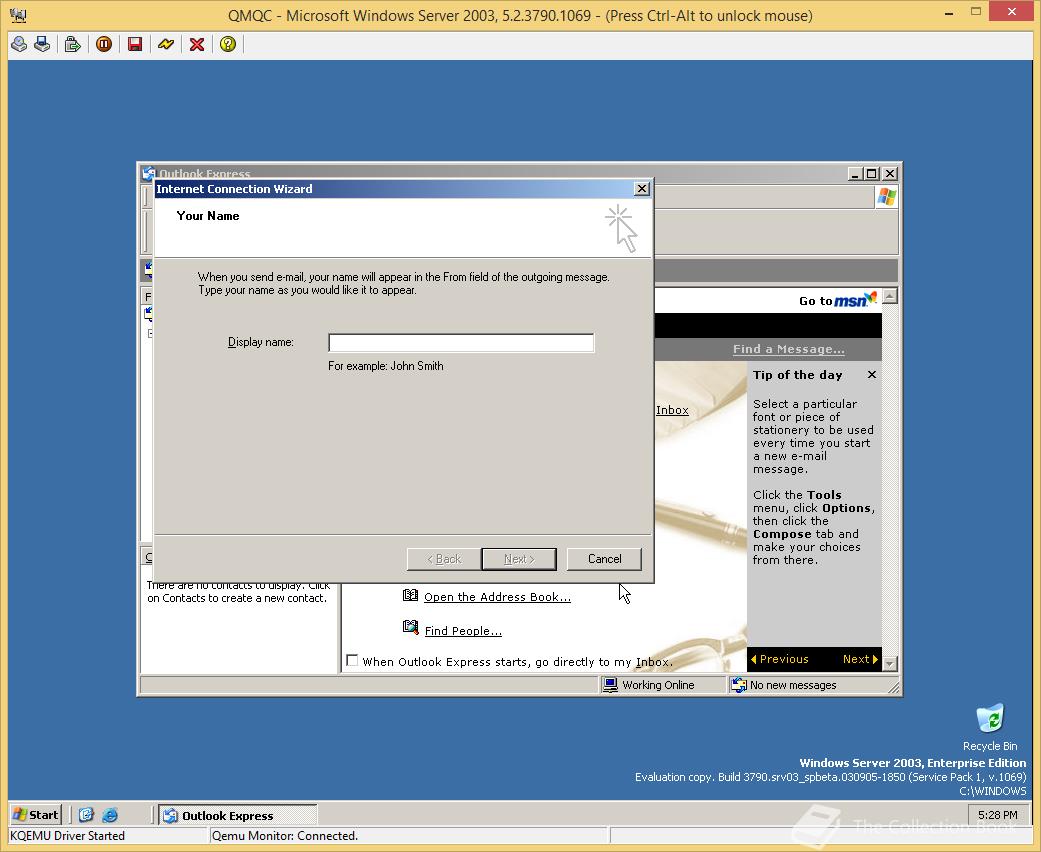This screenshot has width=1041, height=852.
Task: Click the 'Tip of the day' heading
Action: (x=797, y=375)
